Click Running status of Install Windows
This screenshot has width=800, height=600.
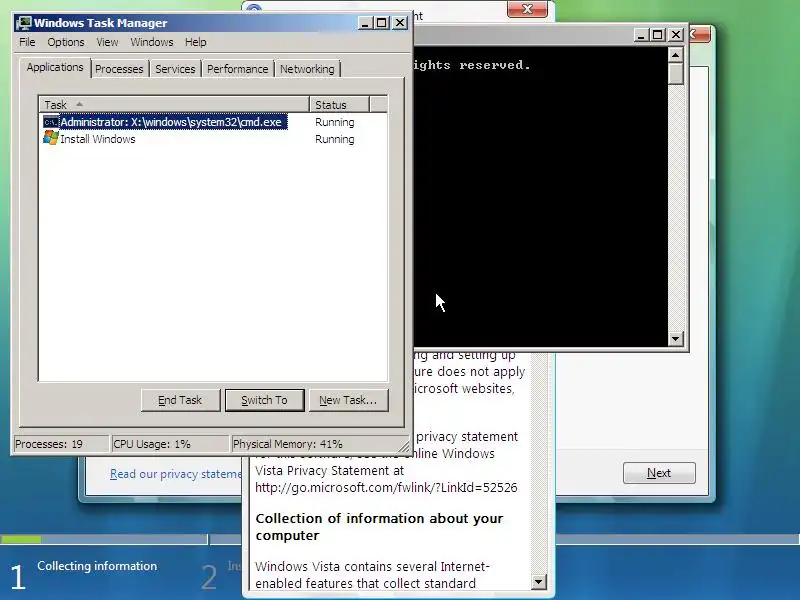pos(334,139)
